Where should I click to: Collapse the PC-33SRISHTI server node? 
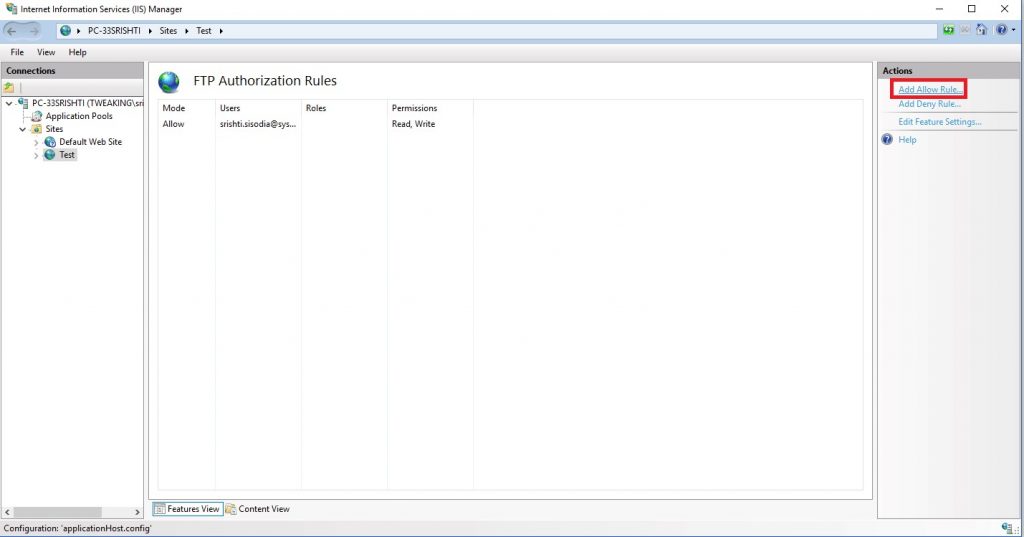(8, 103)
